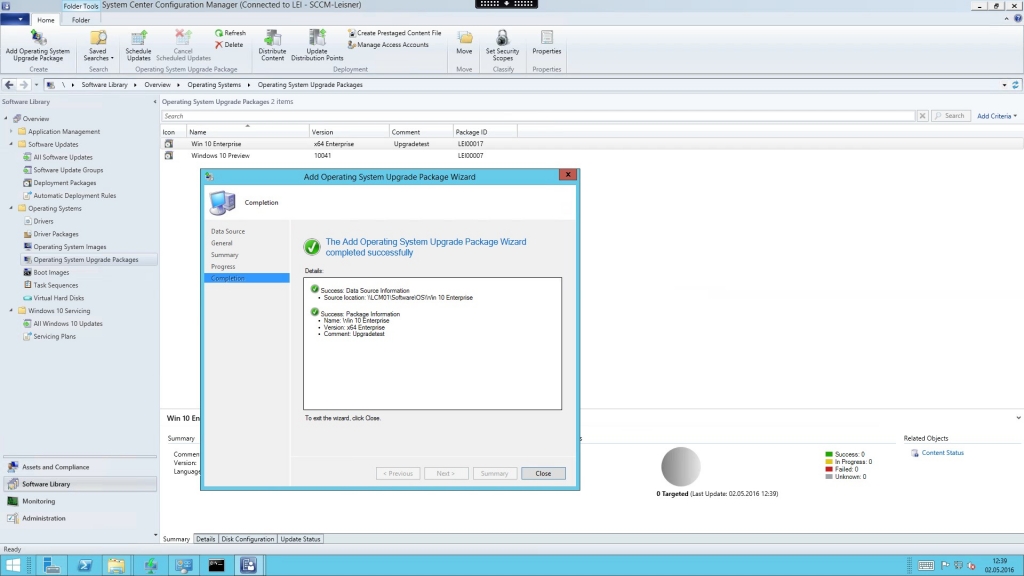Viewport: 1024px width, 576px height.
Task: Collapse Operating Systems tree node
Action: 11,208
